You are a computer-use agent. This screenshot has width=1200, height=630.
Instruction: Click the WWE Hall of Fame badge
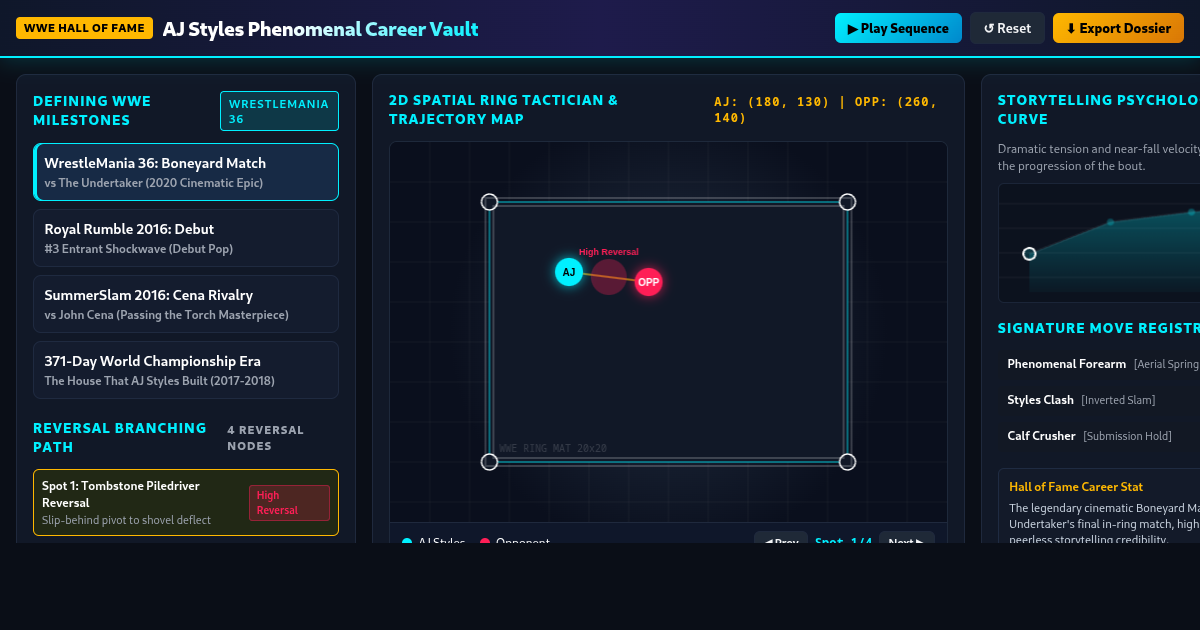pyautogui.click(x=85, y=28)
